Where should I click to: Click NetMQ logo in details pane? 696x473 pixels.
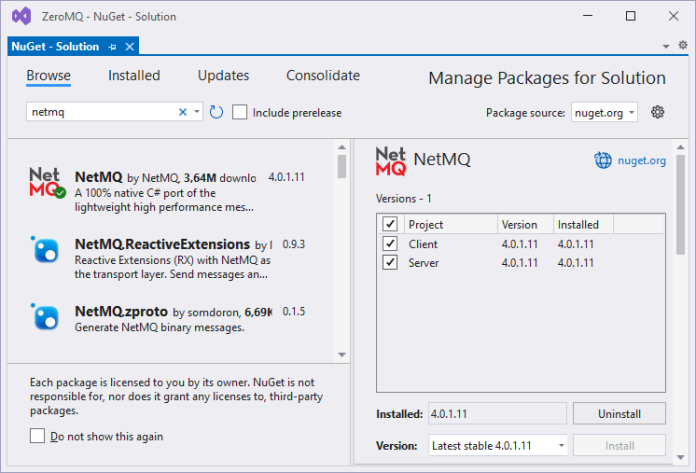391,161
